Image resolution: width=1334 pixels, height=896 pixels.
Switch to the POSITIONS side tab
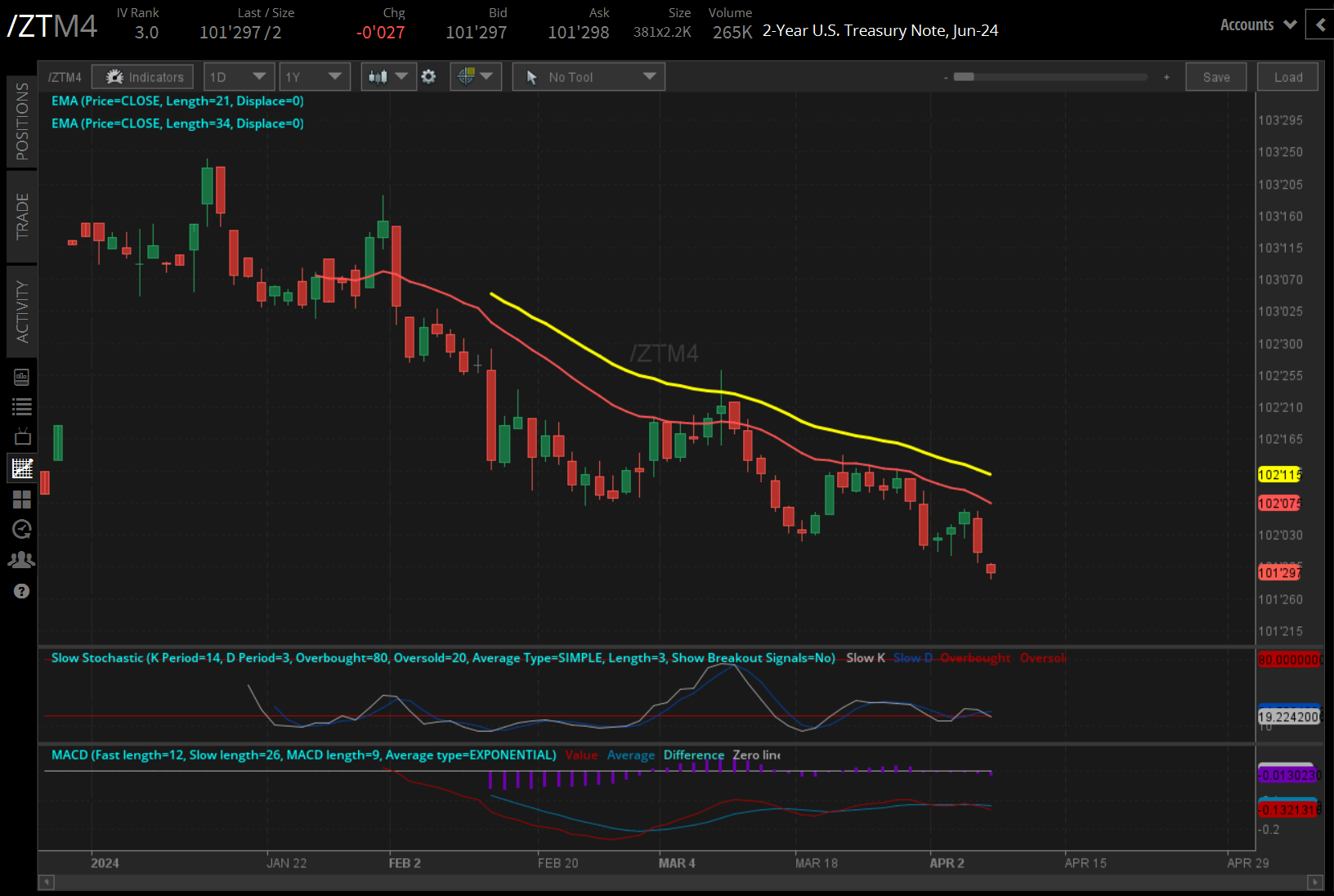click(22, 121)
